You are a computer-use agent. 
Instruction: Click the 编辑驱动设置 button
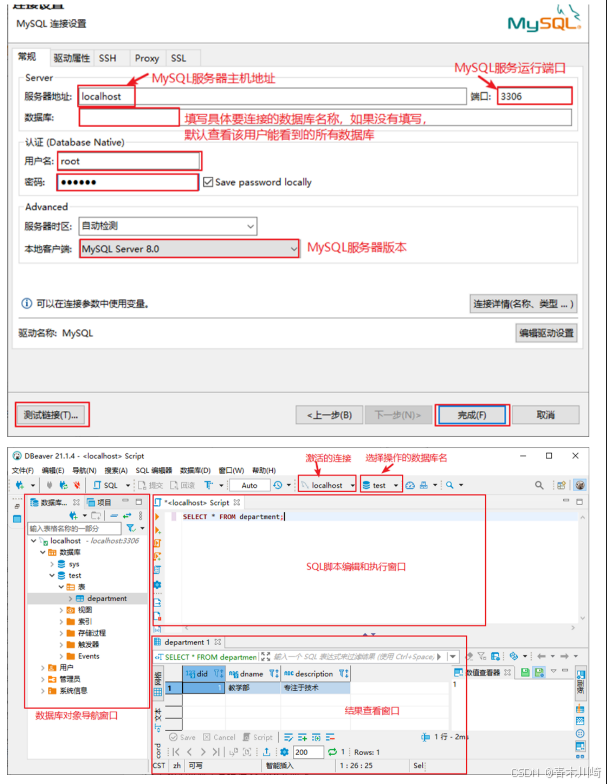546,333
